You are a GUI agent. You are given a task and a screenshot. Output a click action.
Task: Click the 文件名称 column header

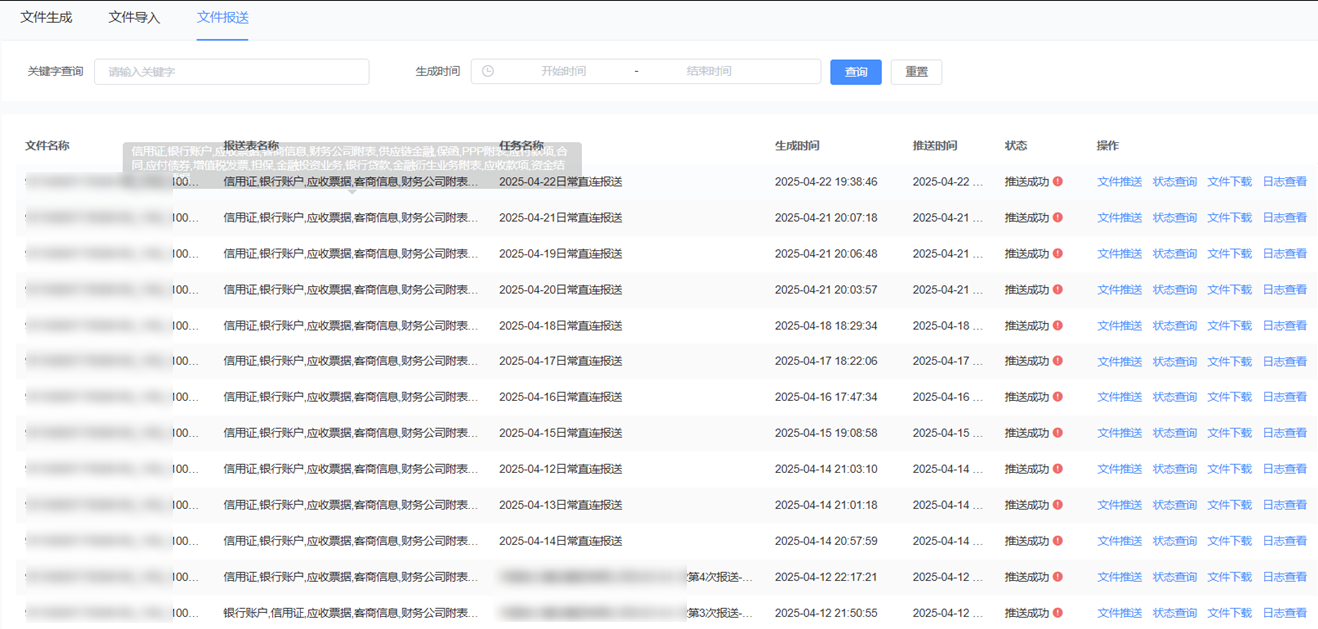tap(47, 146)
